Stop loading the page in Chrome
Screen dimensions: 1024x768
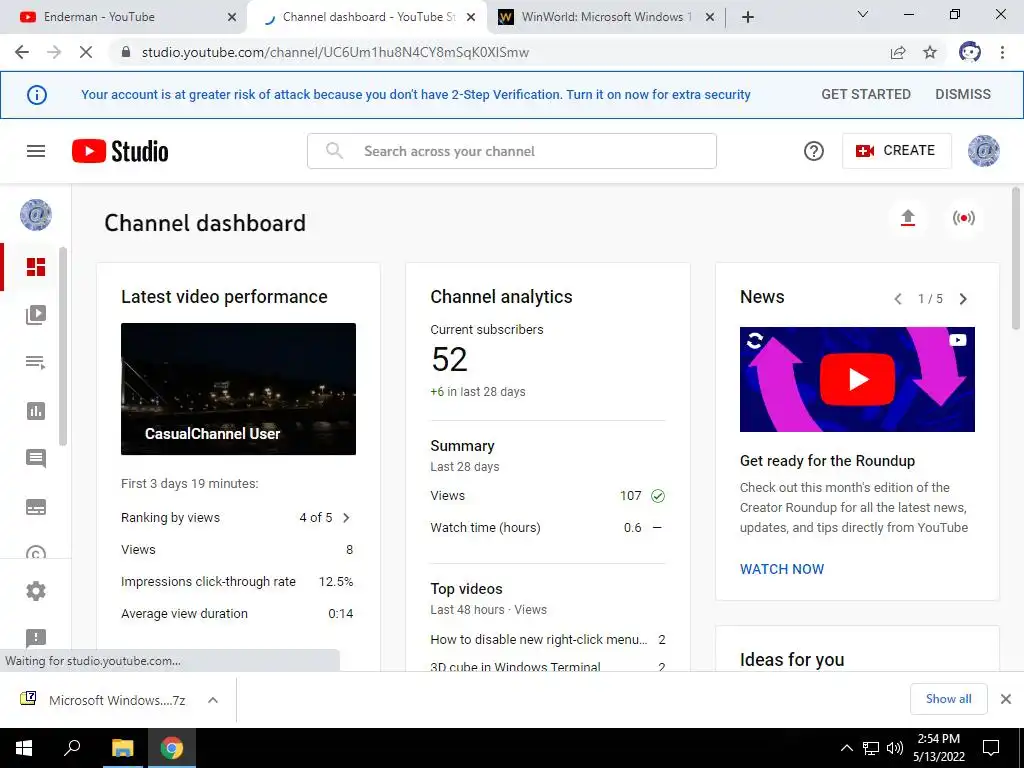pos(86,52)
